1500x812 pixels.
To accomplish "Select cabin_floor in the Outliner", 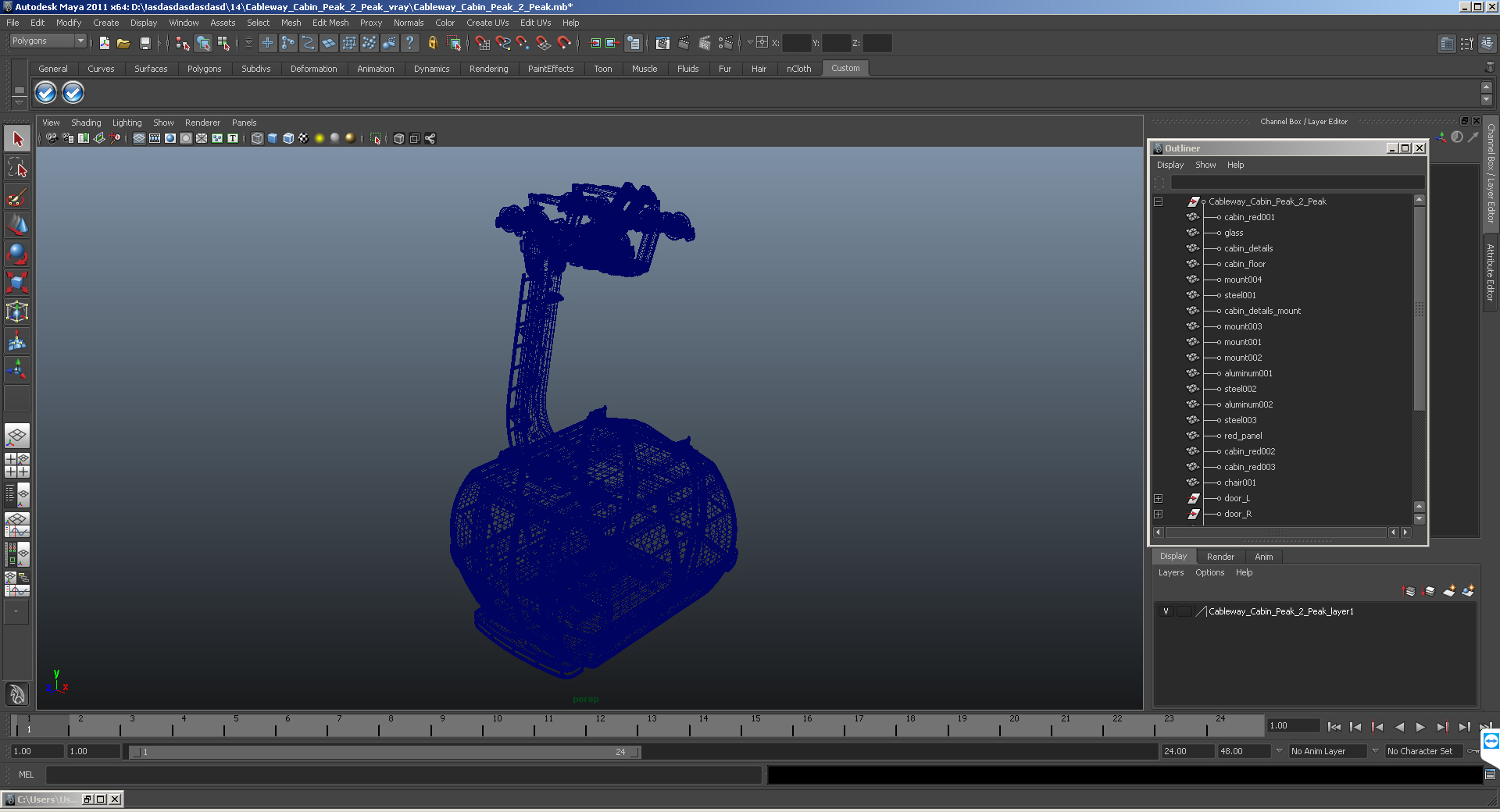I will pos(1245,264).
